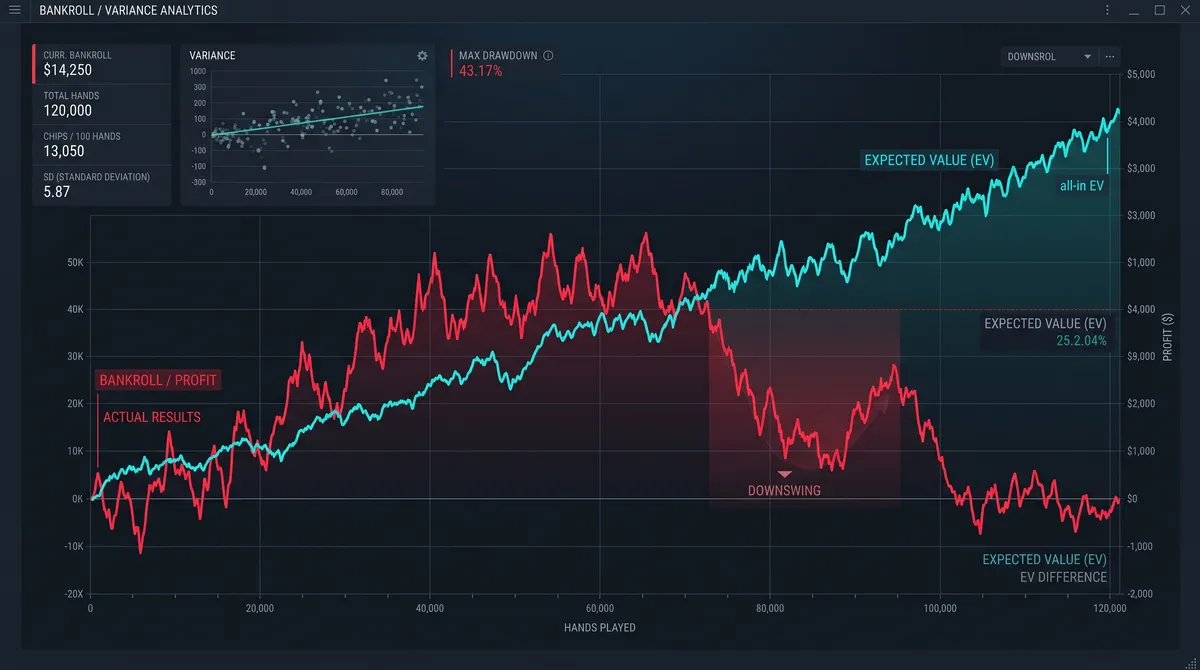Close the analytics window

[1185, 10]
